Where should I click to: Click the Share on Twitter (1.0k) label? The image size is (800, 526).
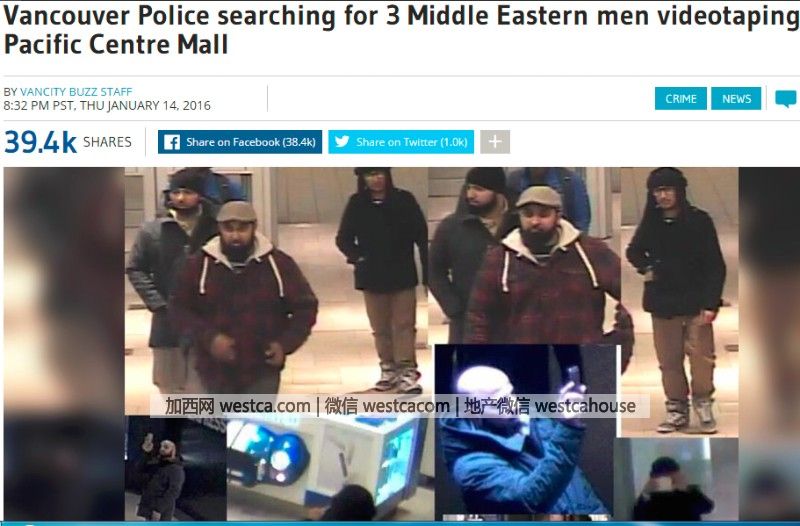pyautogui.click(x=412, y=142)
